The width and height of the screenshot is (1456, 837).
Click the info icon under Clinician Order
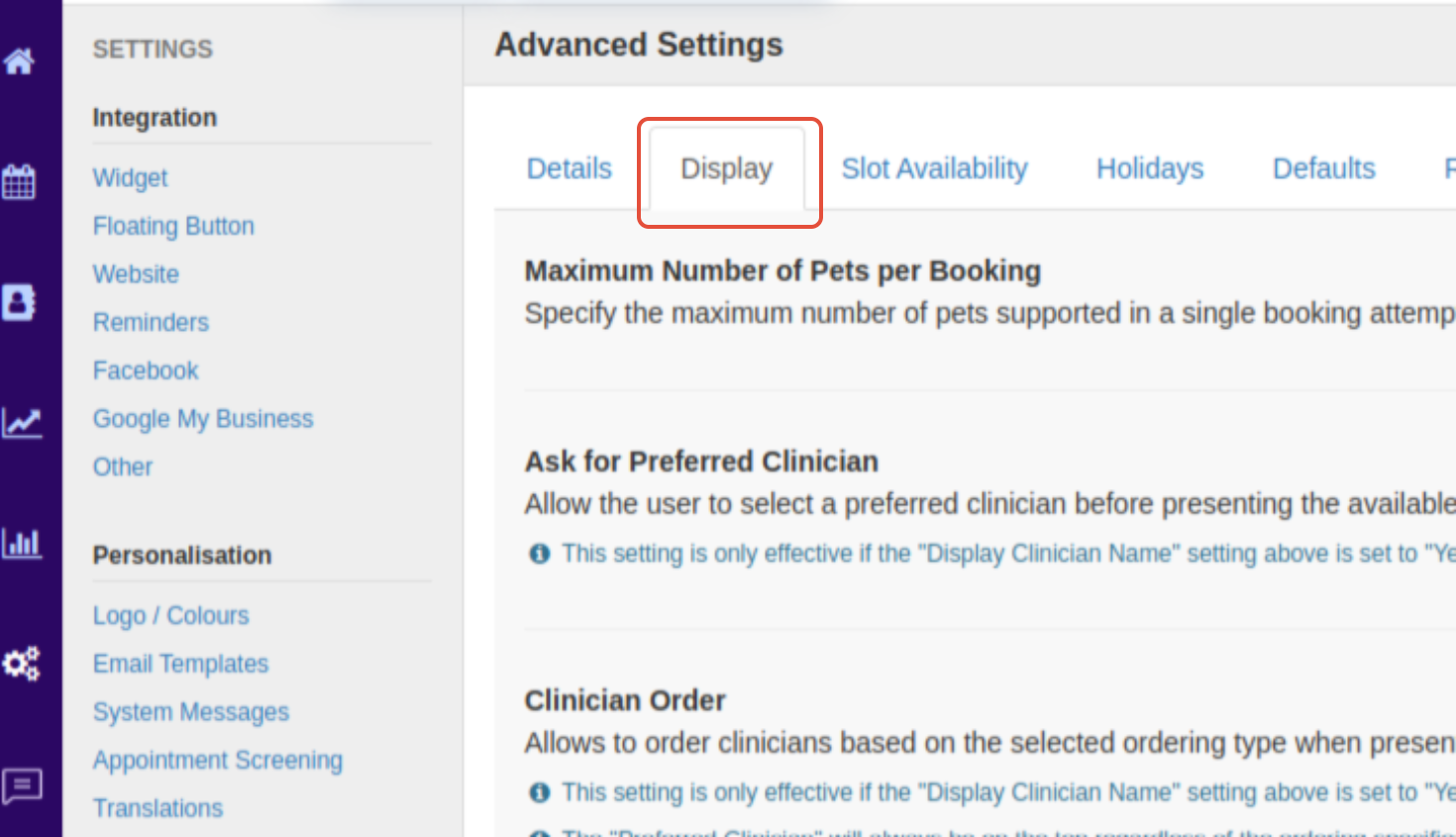click(x=539, y=792)
